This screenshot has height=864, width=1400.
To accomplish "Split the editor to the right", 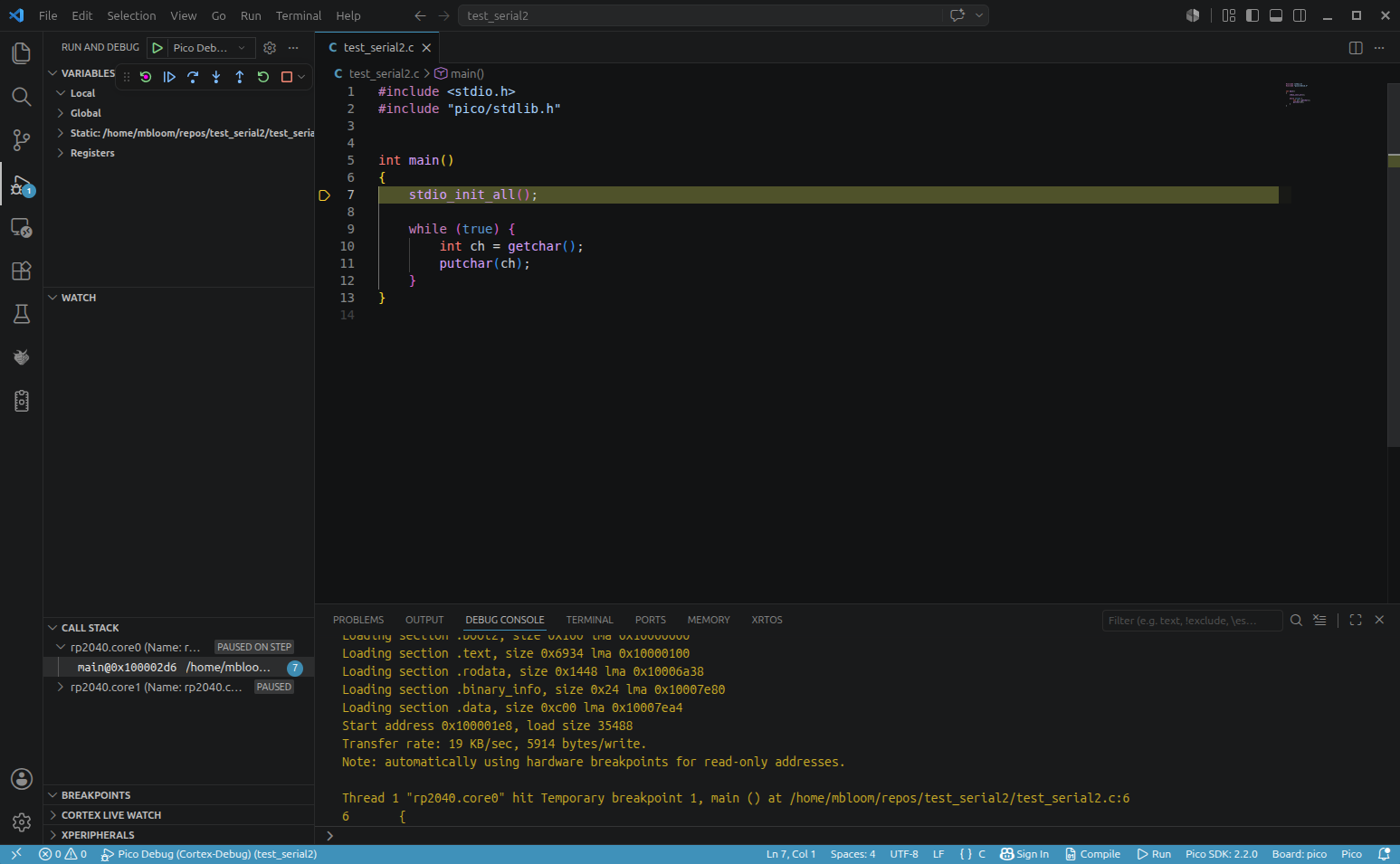I will pyautogui.click(x=1356, y=48).
